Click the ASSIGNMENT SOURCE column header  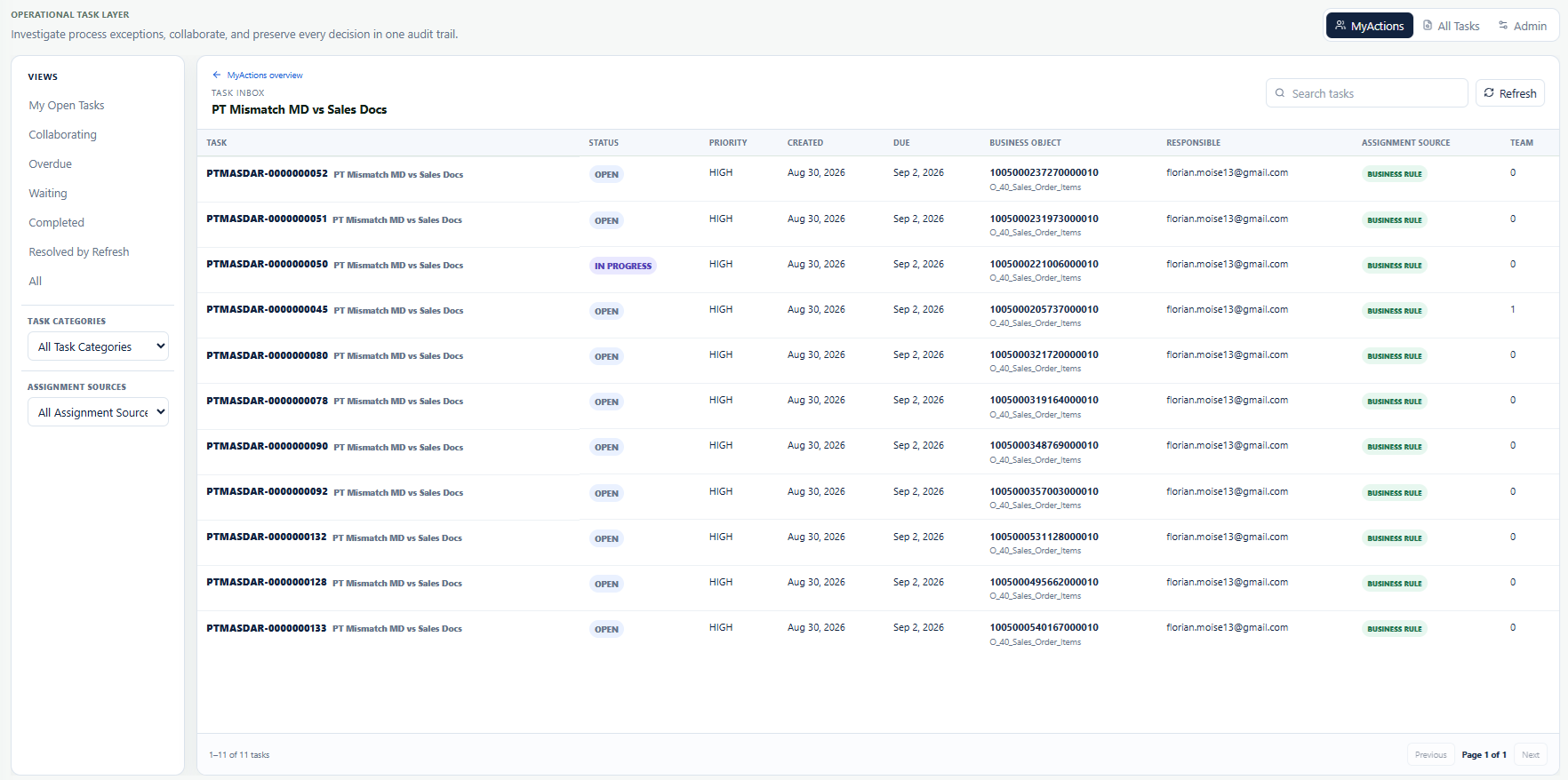[x=1405, y=143]
